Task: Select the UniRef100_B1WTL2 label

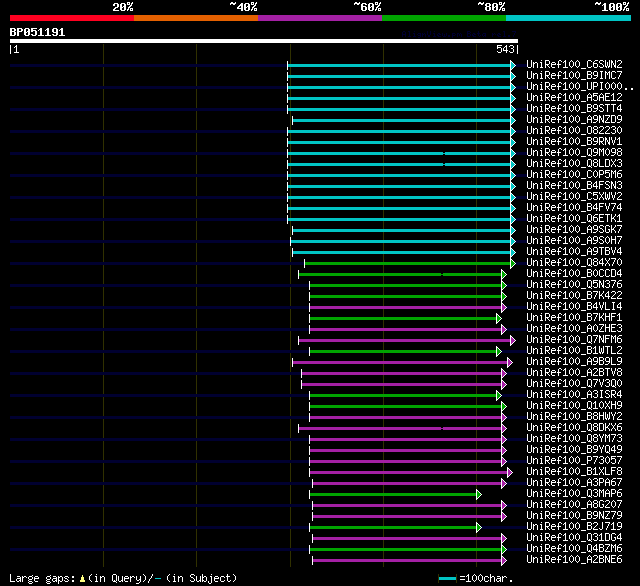Action: [x=574, y=351]
